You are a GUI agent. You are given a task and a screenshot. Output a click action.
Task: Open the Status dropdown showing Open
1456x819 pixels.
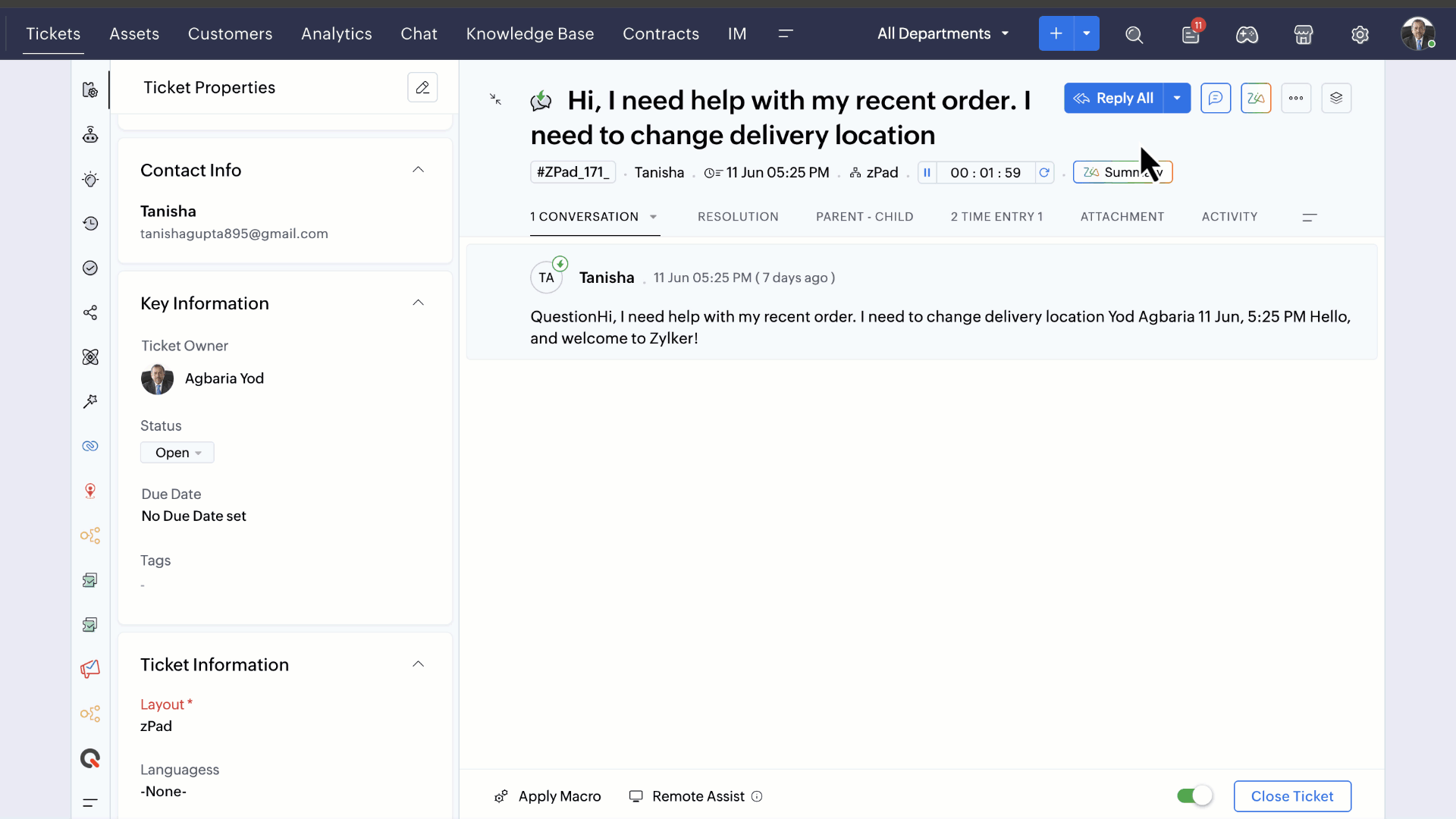click(x=177, y=453)
